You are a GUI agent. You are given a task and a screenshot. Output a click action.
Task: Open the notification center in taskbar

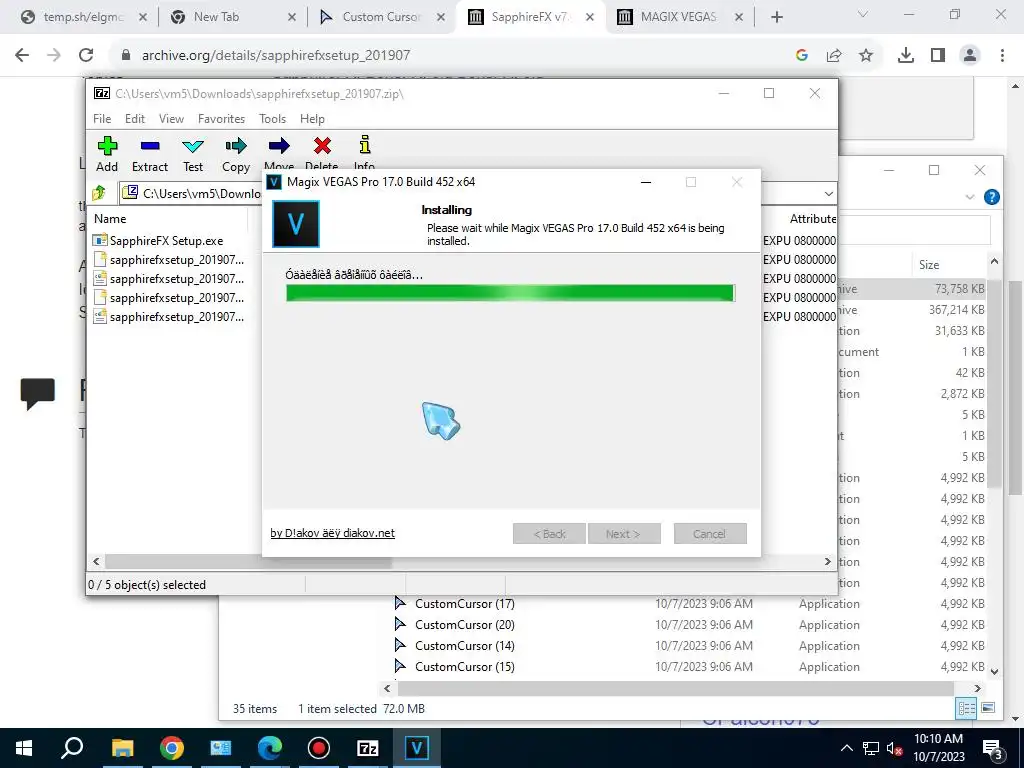point(993,748)
